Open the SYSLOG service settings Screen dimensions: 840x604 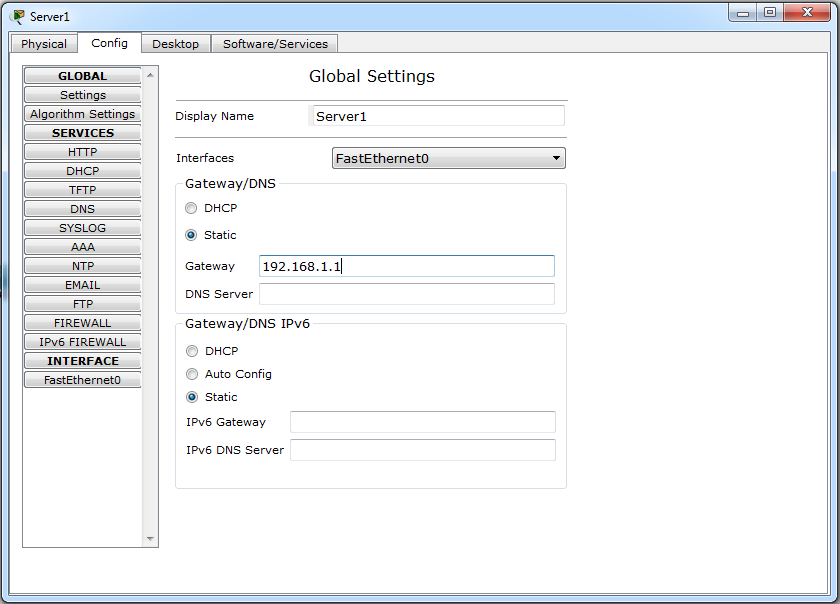(82, 227)
